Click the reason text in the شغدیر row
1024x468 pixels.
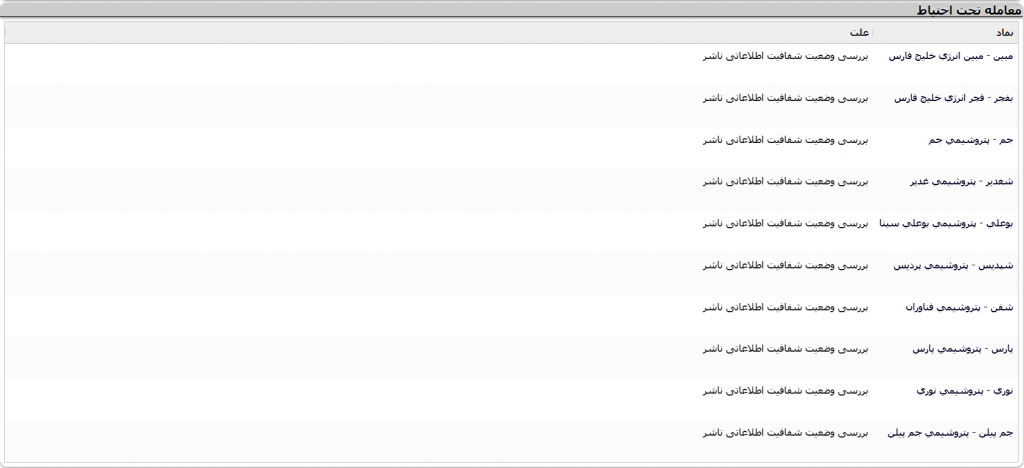click(786, 182)
